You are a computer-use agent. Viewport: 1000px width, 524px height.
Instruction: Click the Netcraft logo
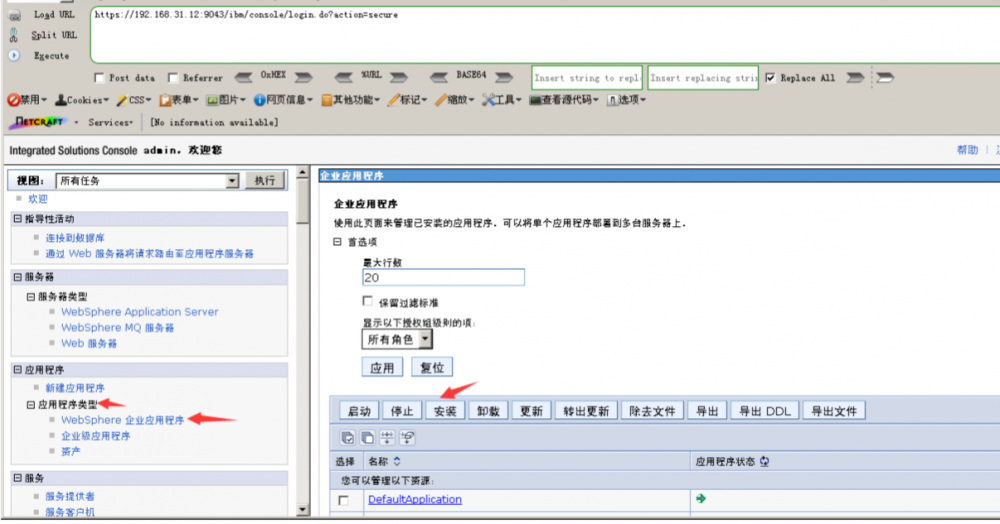pyautogui.click(x=39, y=121)
